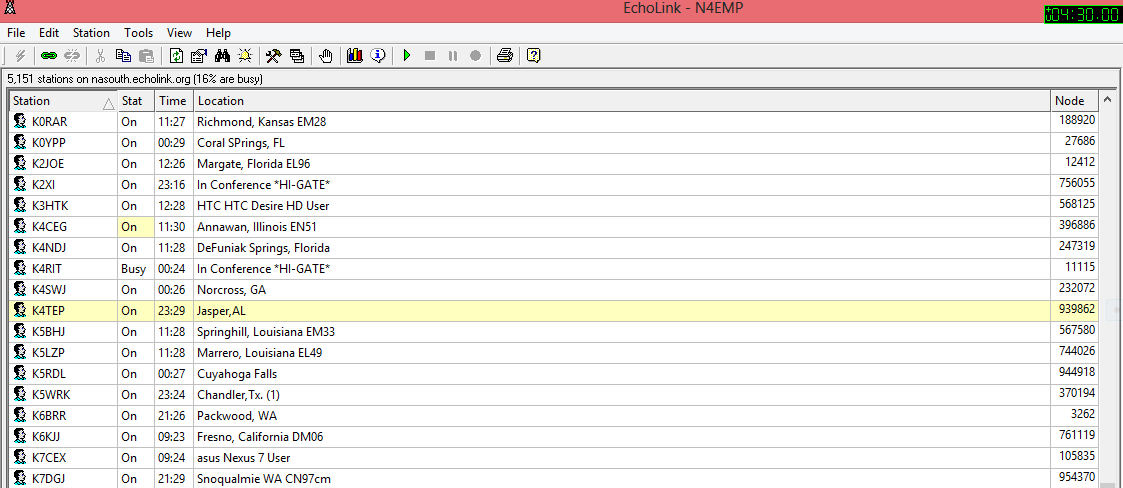This screenshot has width=1123, height=488.
Task: Click asus Nexus 7 User location
Action: click(244, 458)
